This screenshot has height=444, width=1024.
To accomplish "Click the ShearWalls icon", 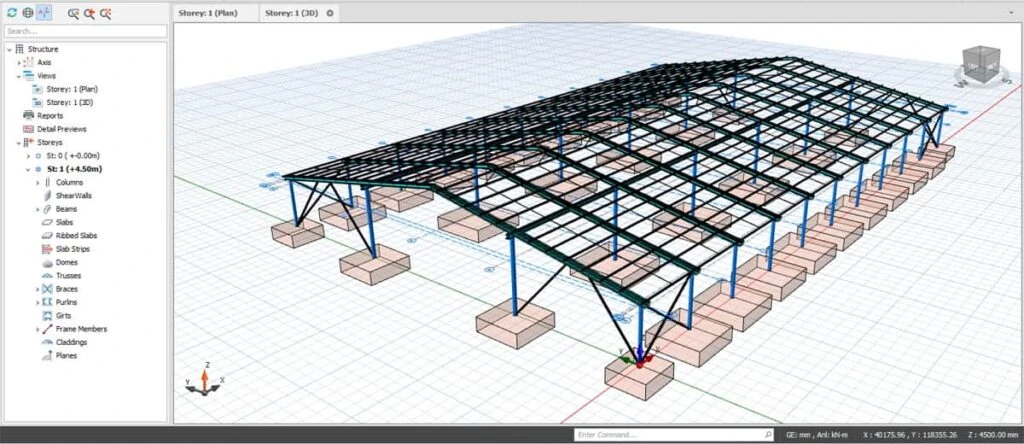I will [x=47, y=196].
